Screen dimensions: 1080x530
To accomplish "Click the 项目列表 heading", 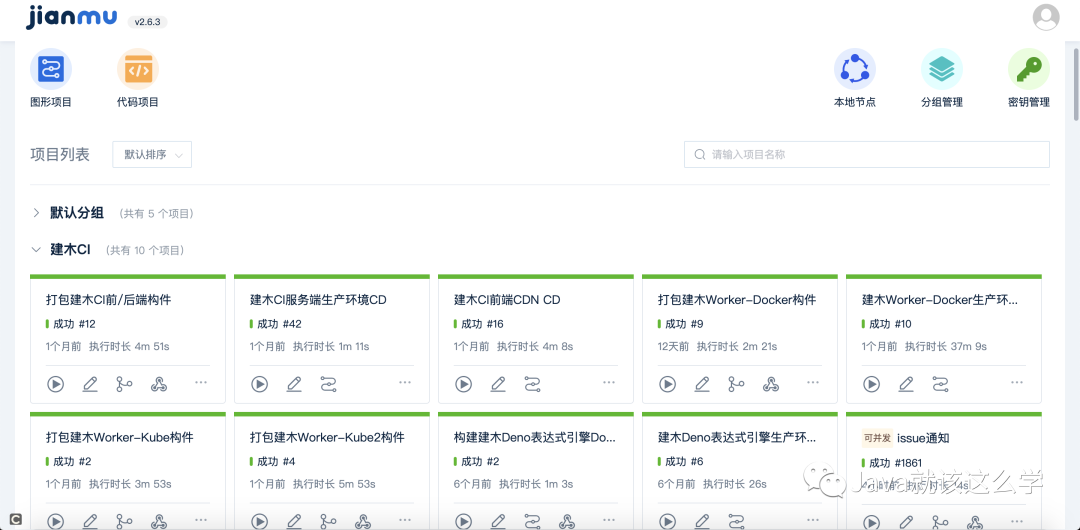I will (60, 154).
